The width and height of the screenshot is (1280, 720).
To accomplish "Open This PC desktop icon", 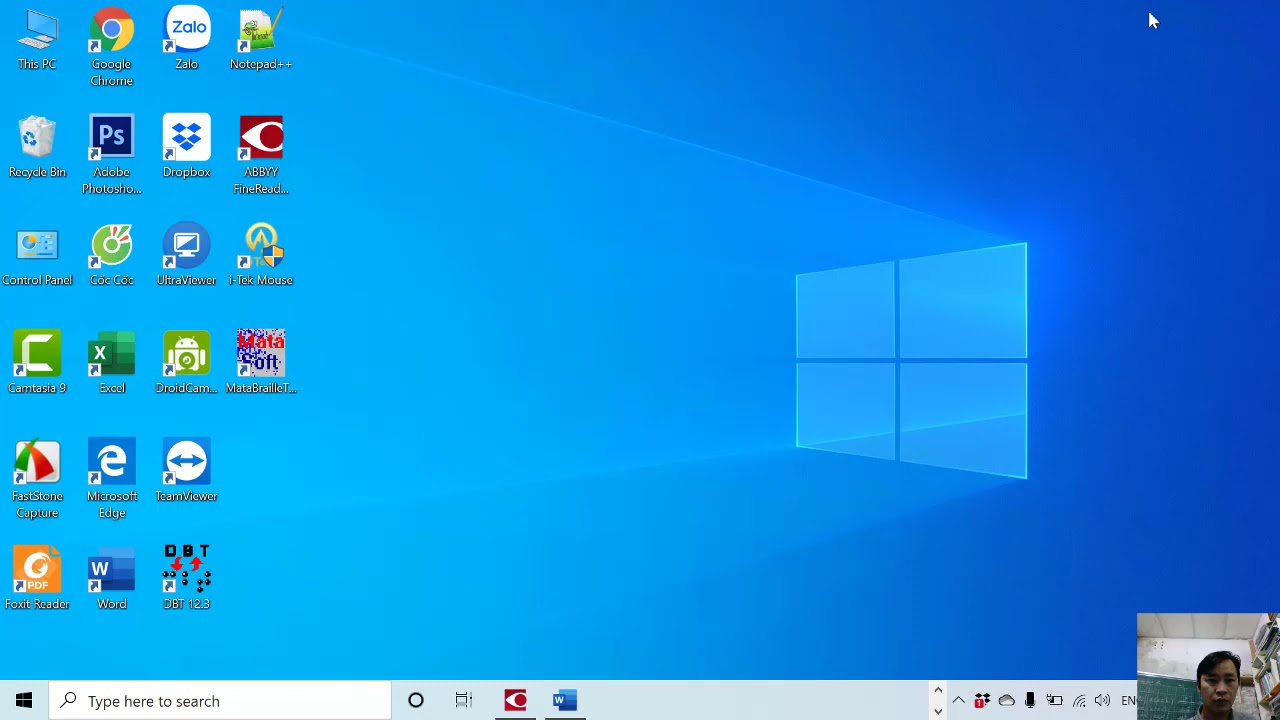I will pyautogui.click(x=37, y=40).
